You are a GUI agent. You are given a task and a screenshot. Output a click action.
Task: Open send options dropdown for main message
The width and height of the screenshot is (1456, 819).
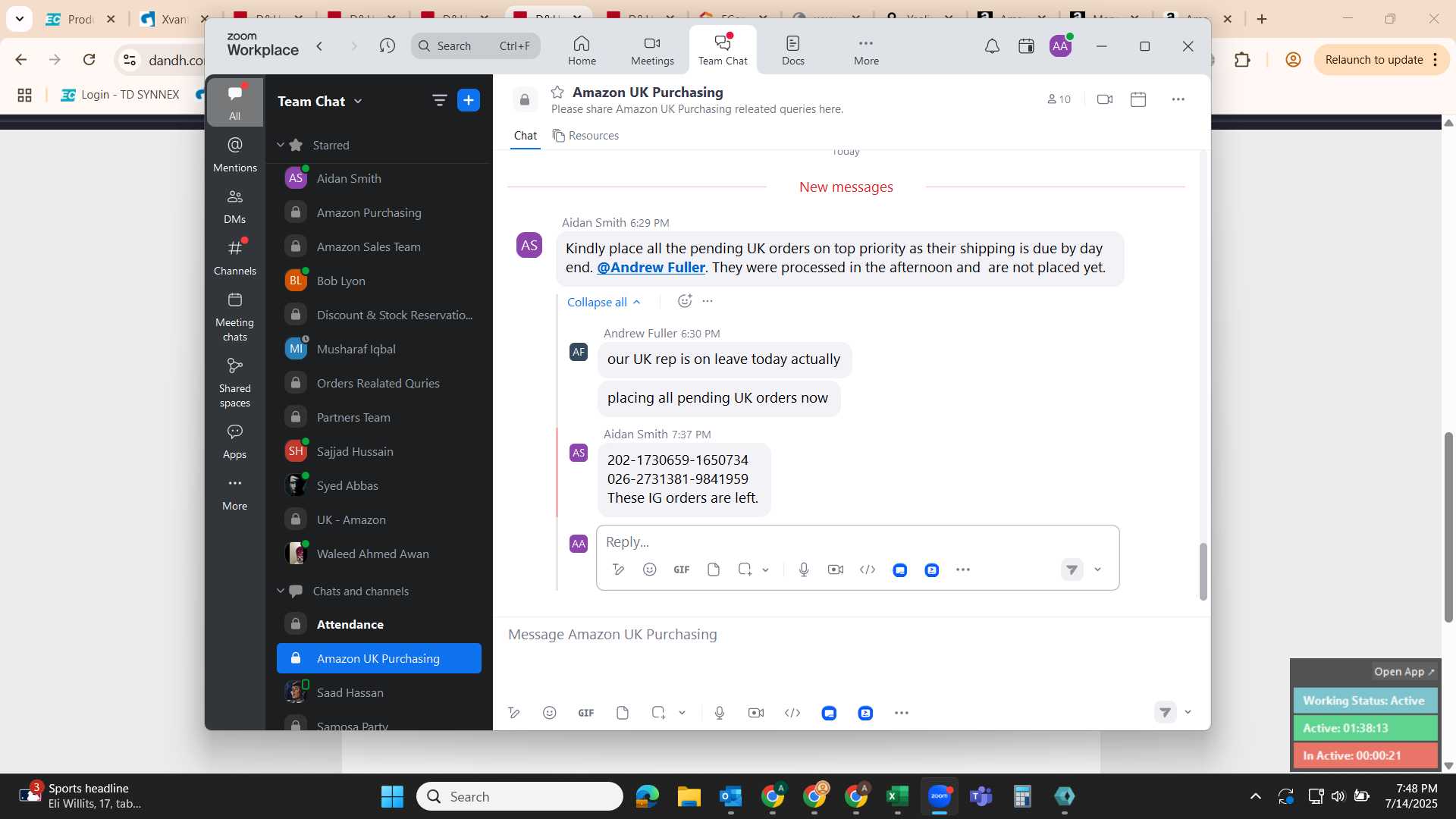tap(1188, 712)
